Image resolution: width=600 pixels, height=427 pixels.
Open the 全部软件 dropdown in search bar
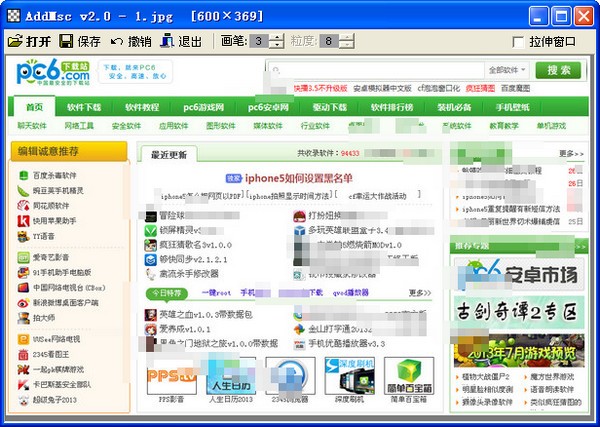(507, 70)
